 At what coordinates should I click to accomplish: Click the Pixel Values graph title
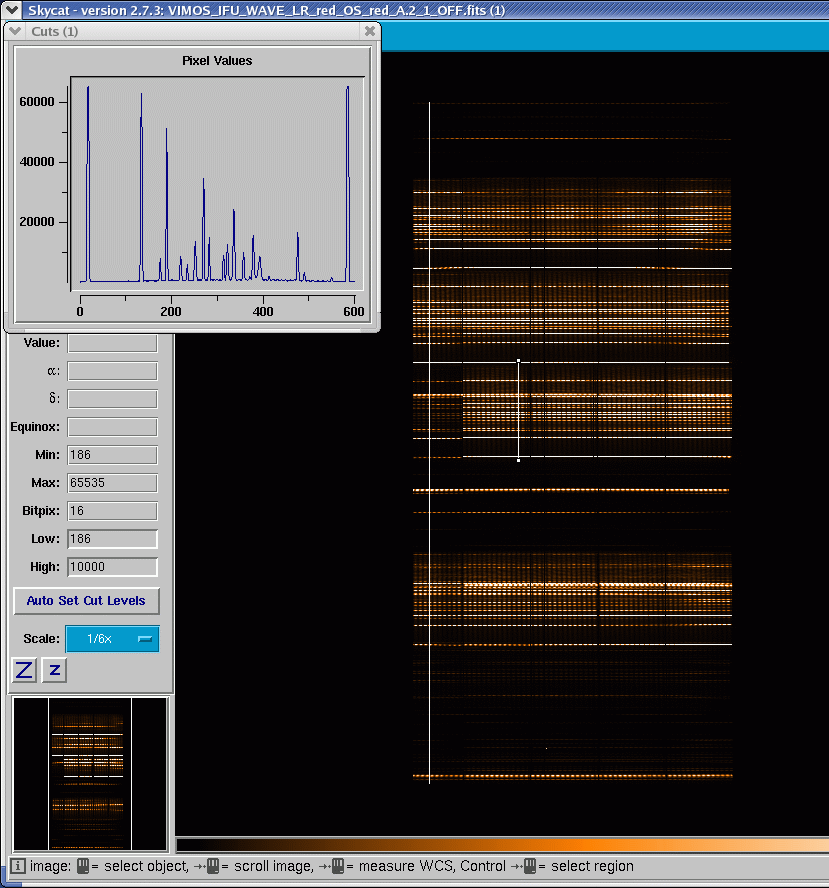point(217,61)
